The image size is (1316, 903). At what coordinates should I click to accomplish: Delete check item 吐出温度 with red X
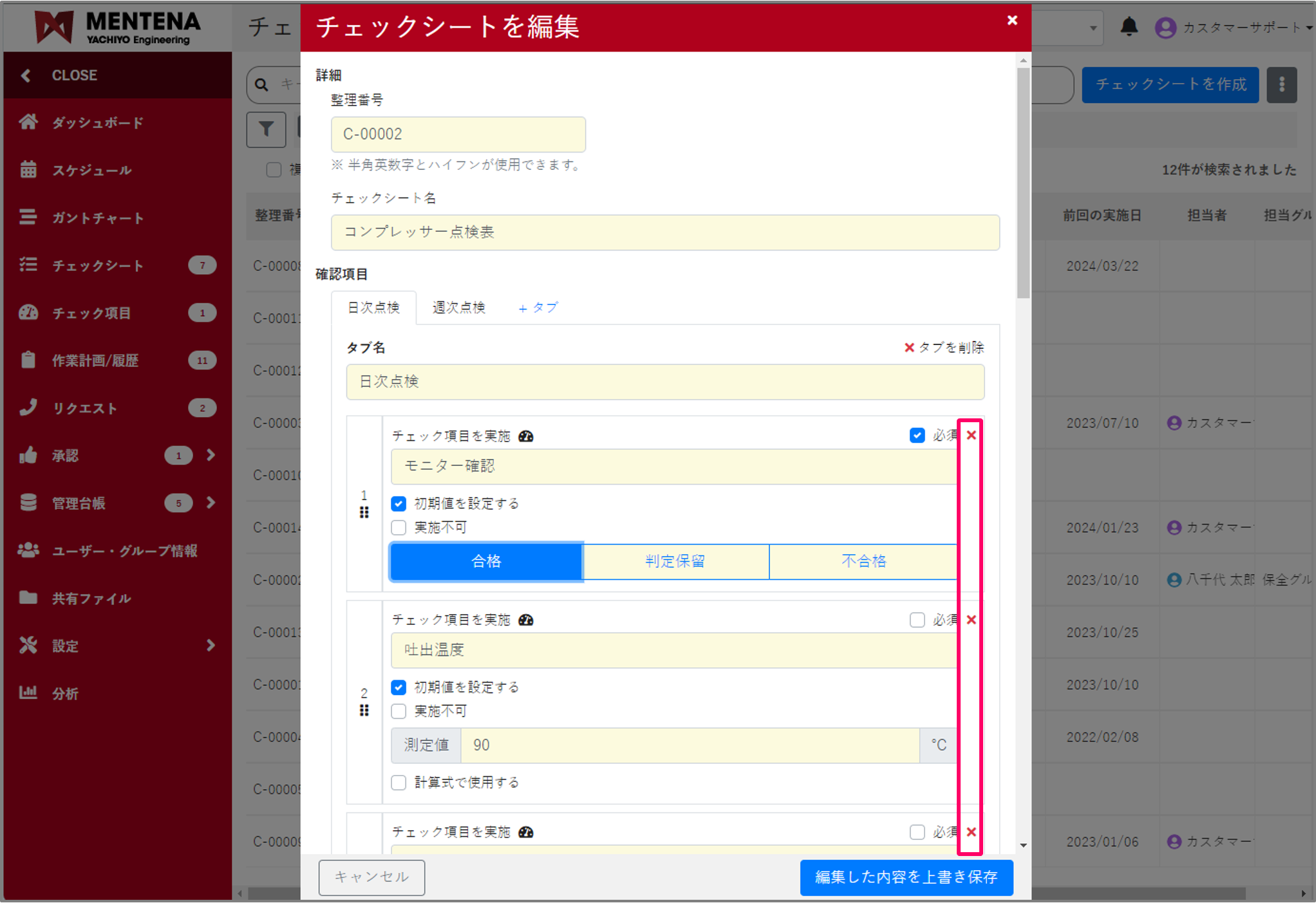pos(971,620)
